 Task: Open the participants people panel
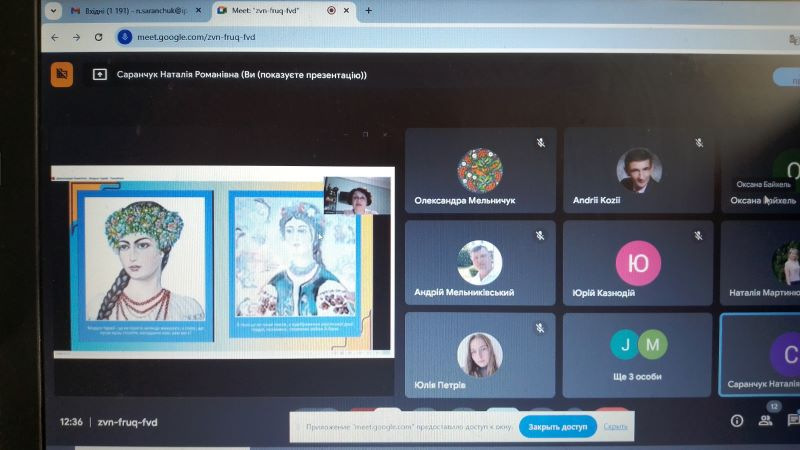coord(765,421)
